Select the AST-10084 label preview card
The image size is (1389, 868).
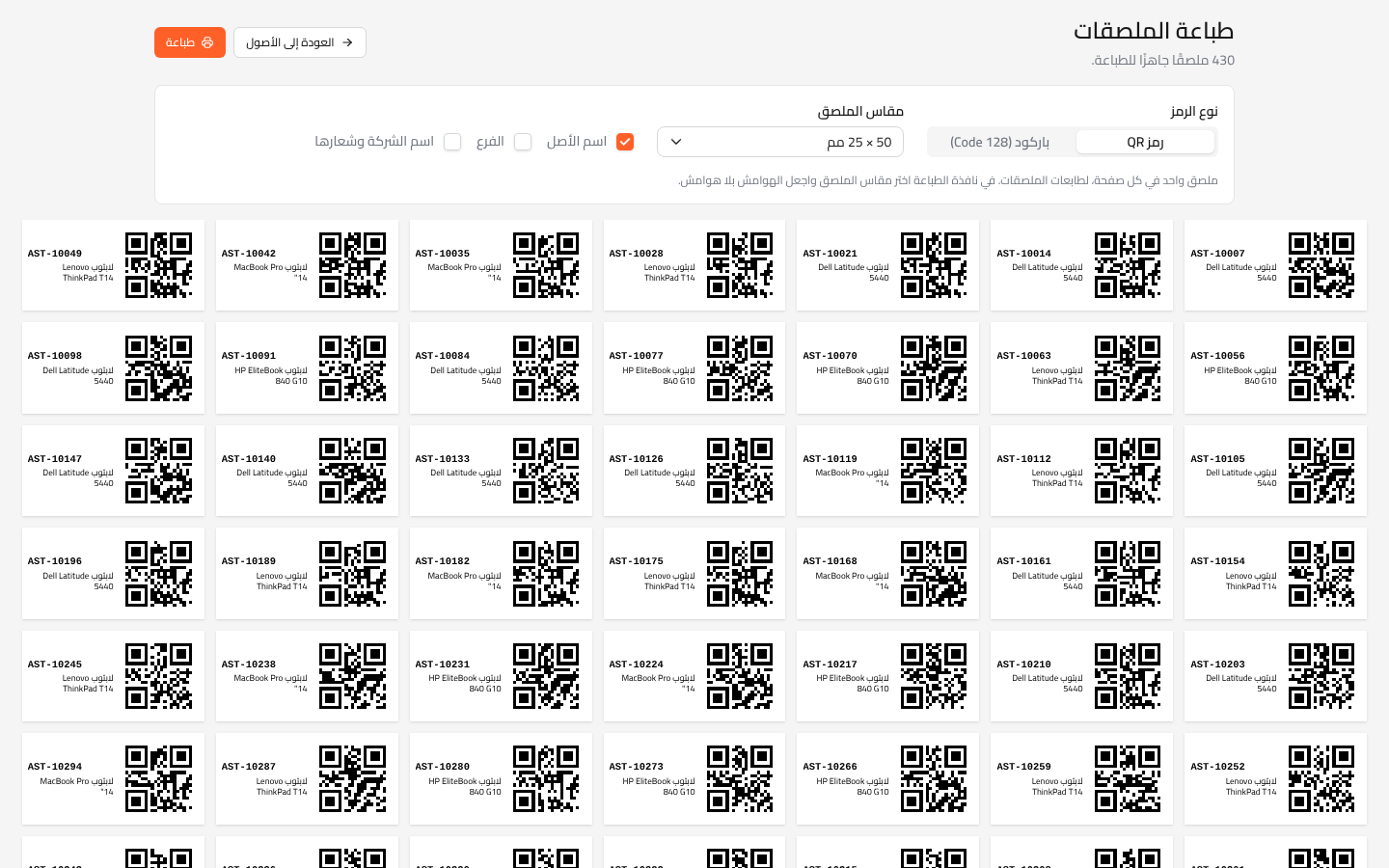coord(501,368)
